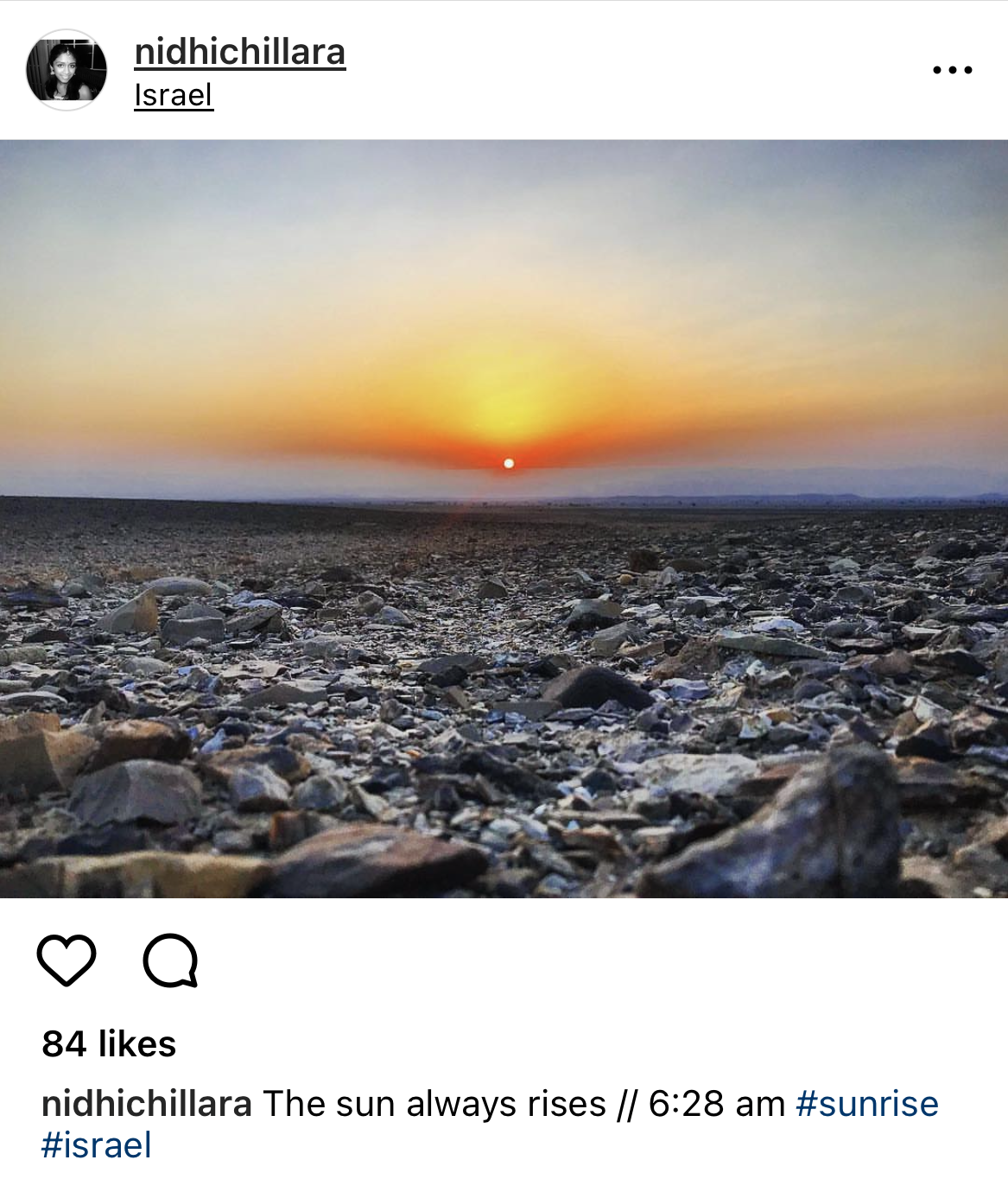This screenshot has width=1008, height=1179.
Task: Tap the '6:28 am' text in caption
Action: pyautogui.click(x=717, y=1104)
